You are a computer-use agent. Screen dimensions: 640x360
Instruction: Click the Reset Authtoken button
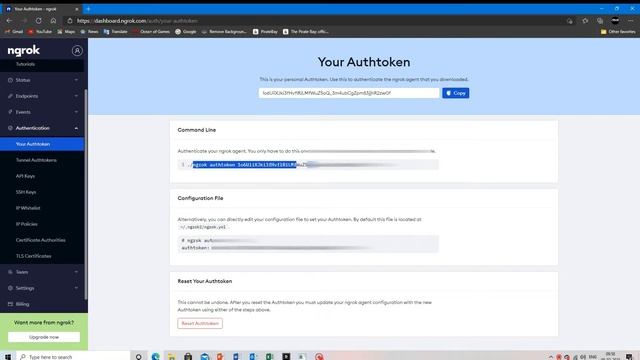coord(200,323)
